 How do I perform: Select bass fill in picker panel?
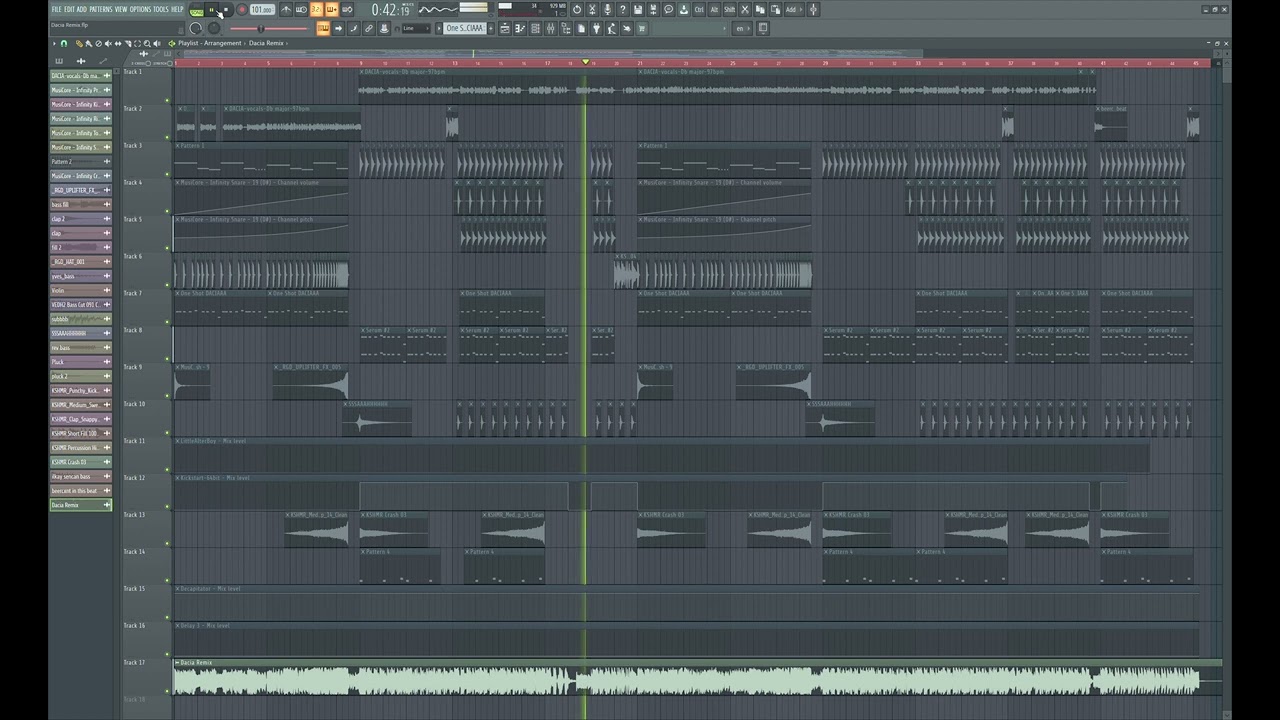pos(81,204)
